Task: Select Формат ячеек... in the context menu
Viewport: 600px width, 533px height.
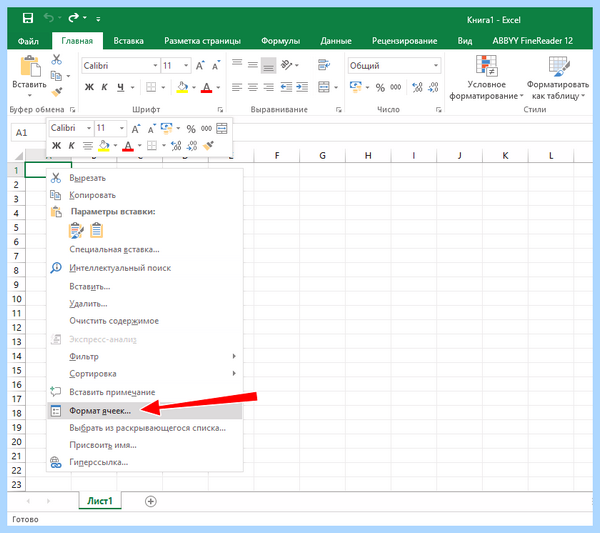Action: [x=145, y=411]
